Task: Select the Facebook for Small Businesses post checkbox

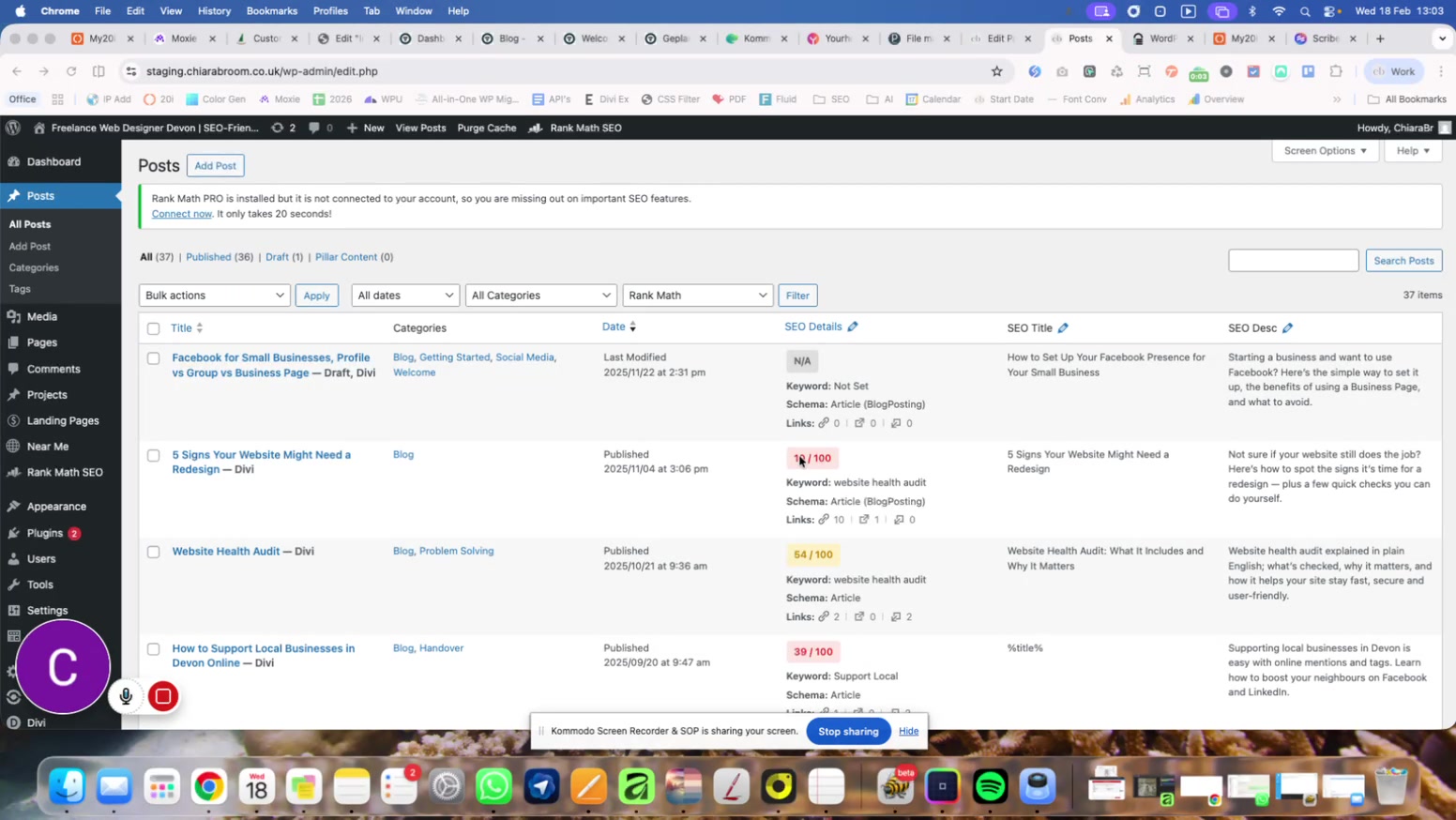Action: click(153, 358)
